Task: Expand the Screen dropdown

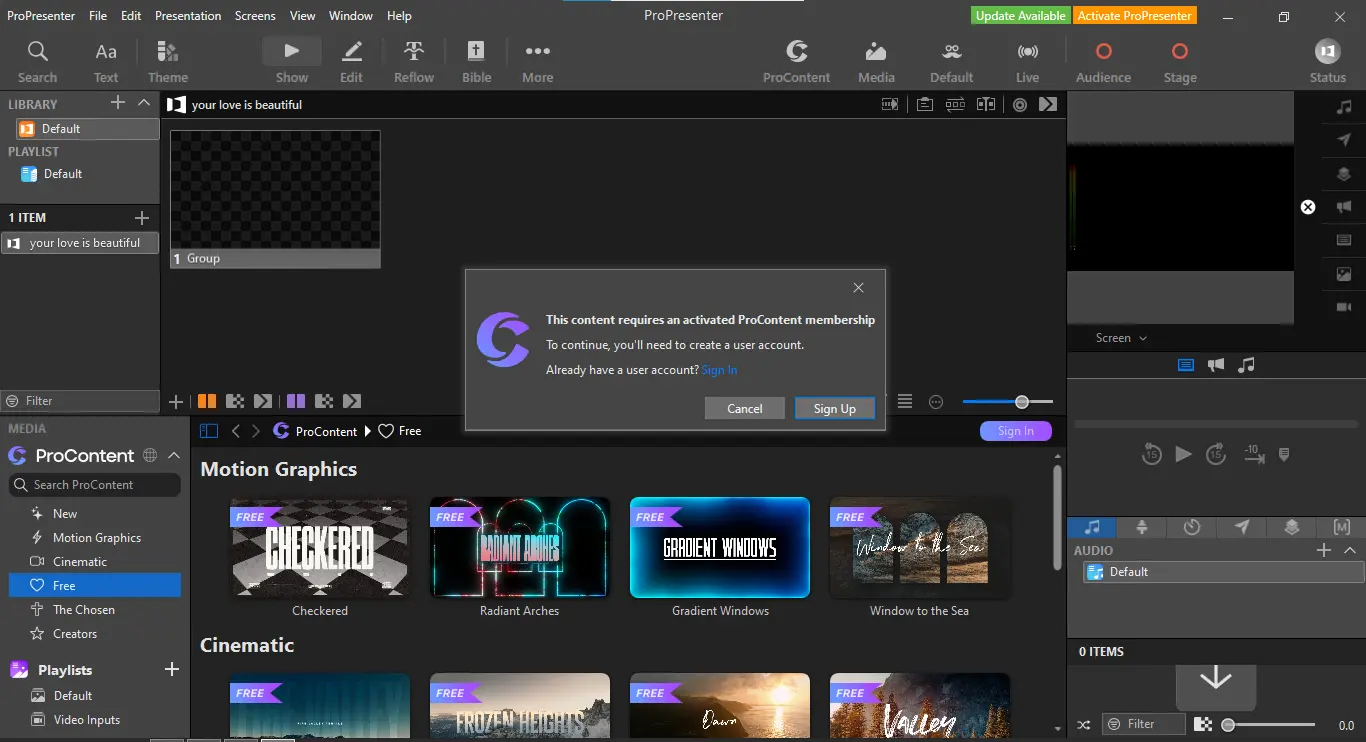Action: tap(1121, 338)
